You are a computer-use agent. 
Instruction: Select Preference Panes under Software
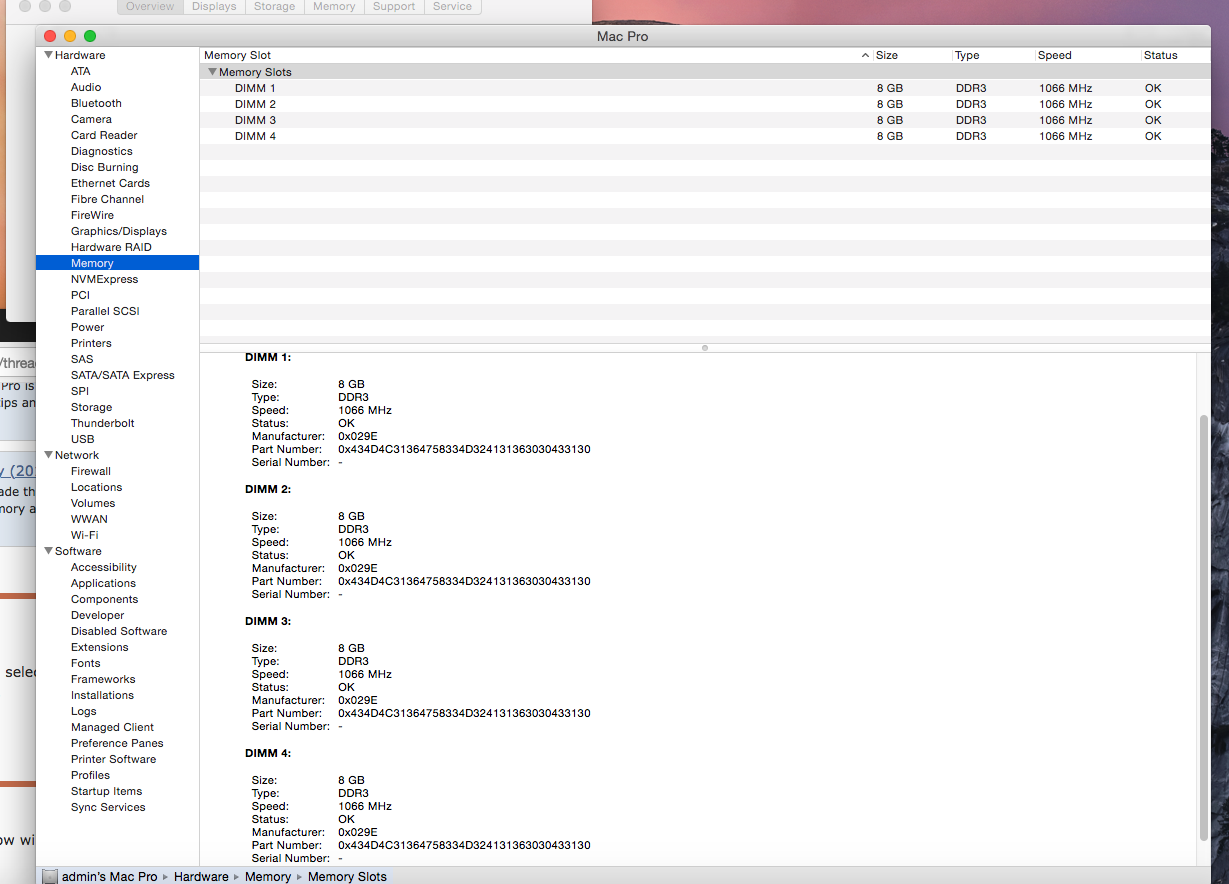click(117, 743)
